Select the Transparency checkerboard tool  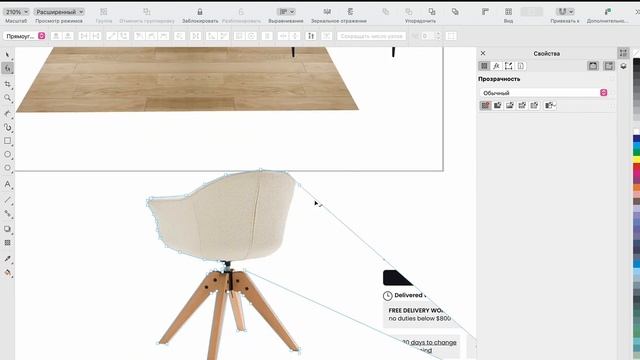(7, 243)
